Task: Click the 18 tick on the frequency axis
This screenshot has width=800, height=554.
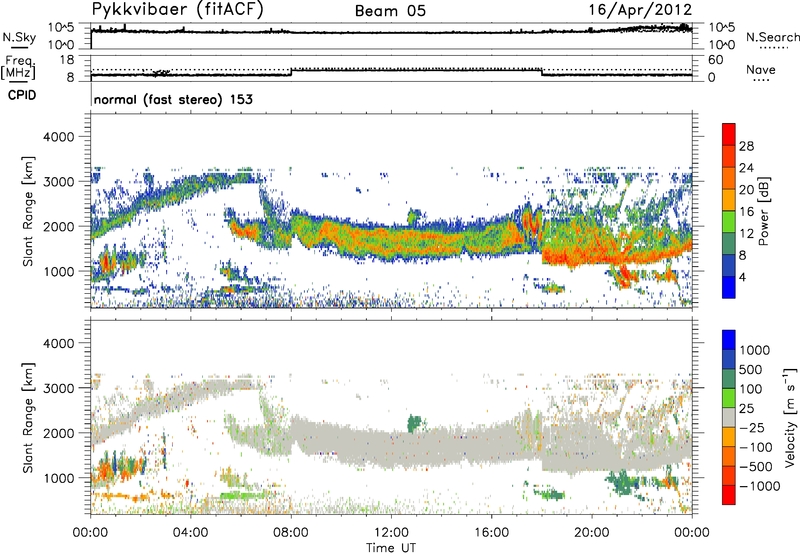Action: click(67, 60)
